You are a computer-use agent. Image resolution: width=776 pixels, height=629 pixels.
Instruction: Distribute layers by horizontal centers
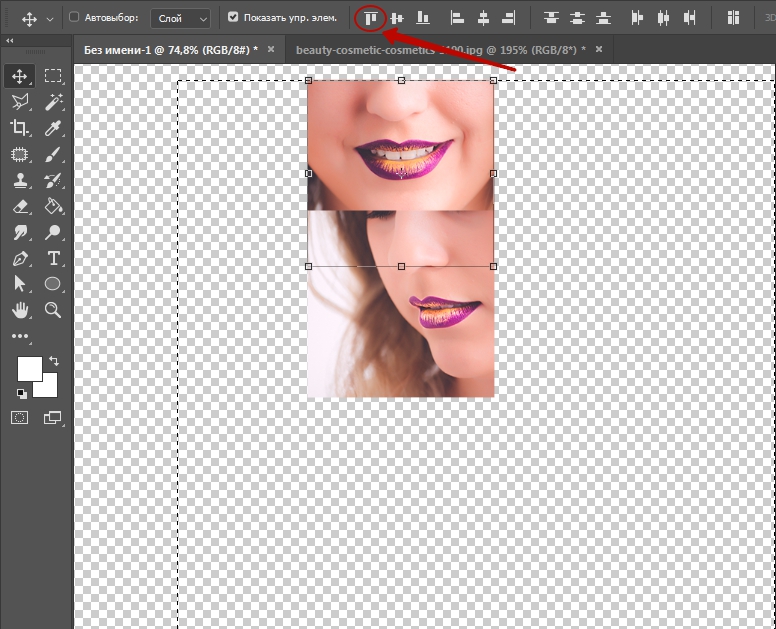(663, 18)
